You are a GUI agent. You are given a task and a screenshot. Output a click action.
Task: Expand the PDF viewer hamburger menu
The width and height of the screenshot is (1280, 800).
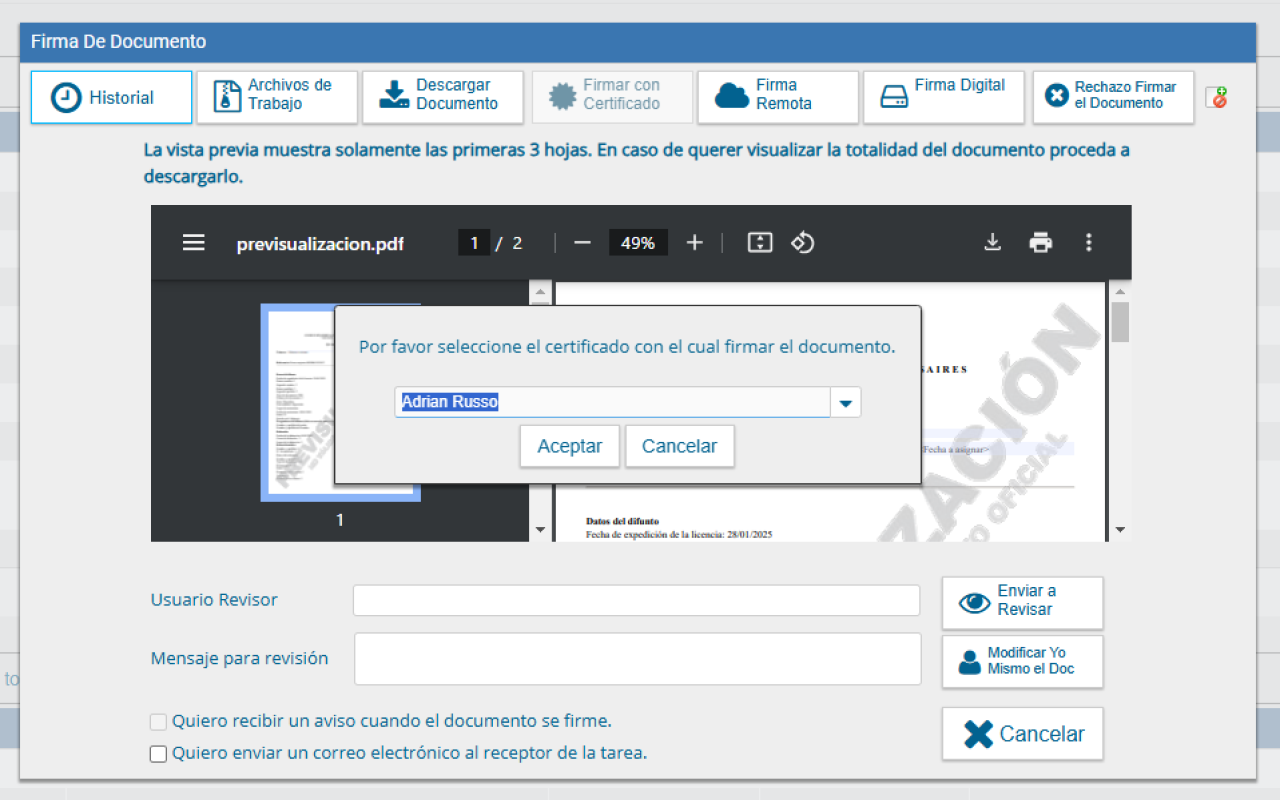point(193,242)
